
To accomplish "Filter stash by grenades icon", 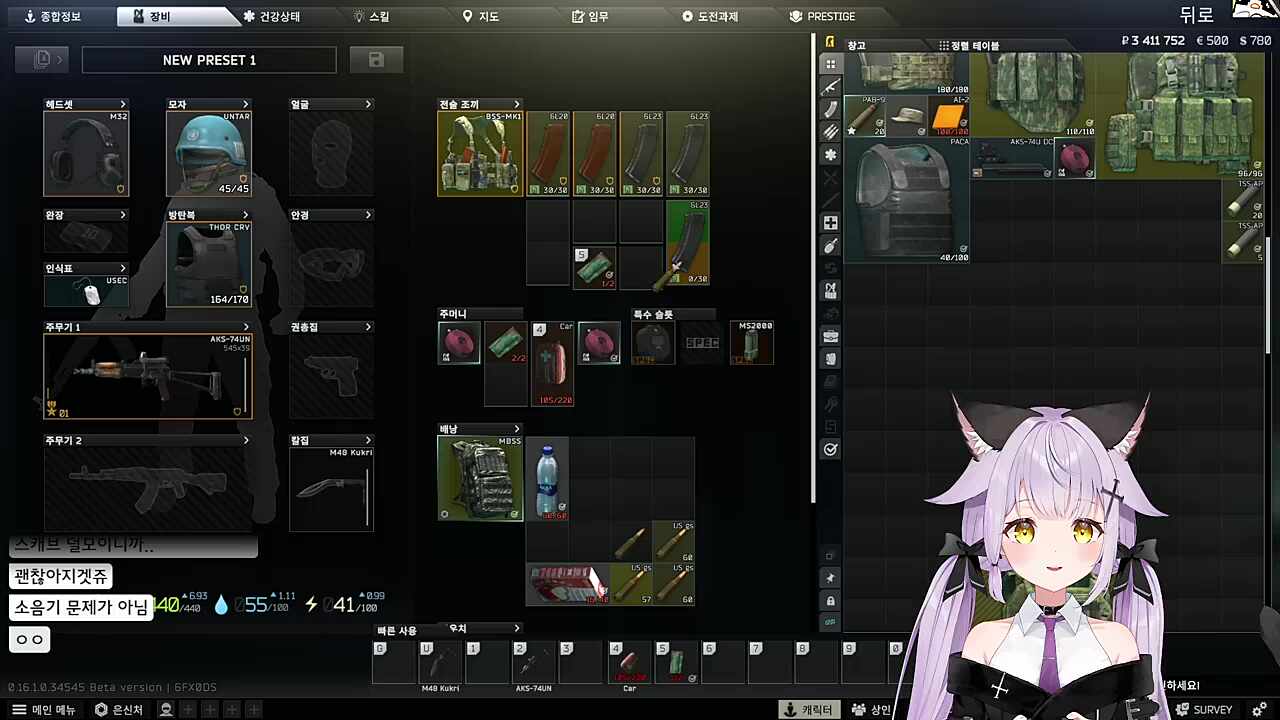I will click(x=830, y=246).
